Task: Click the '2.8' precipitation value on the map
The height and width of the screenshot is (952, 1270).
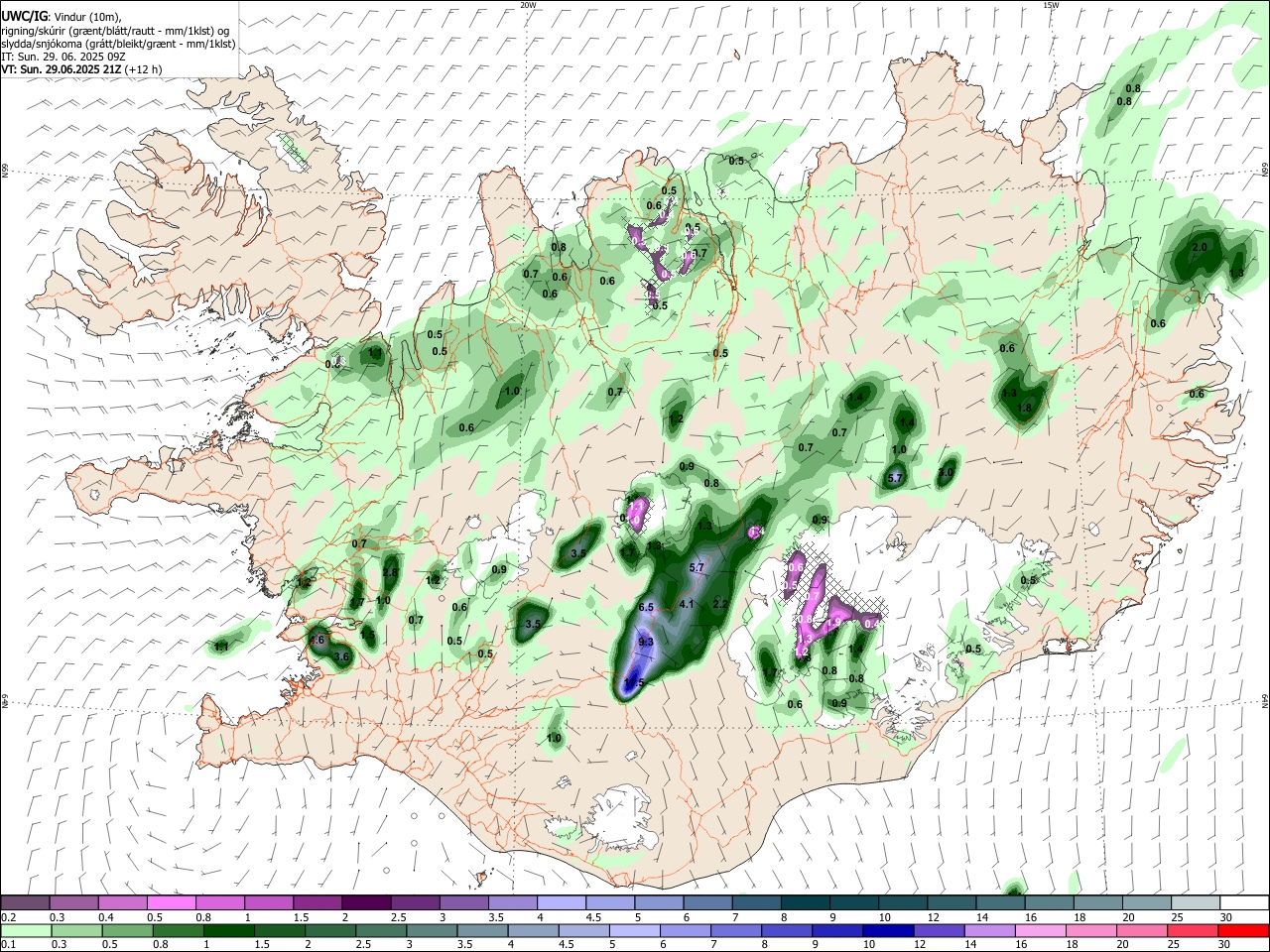Action: (390, 572)
